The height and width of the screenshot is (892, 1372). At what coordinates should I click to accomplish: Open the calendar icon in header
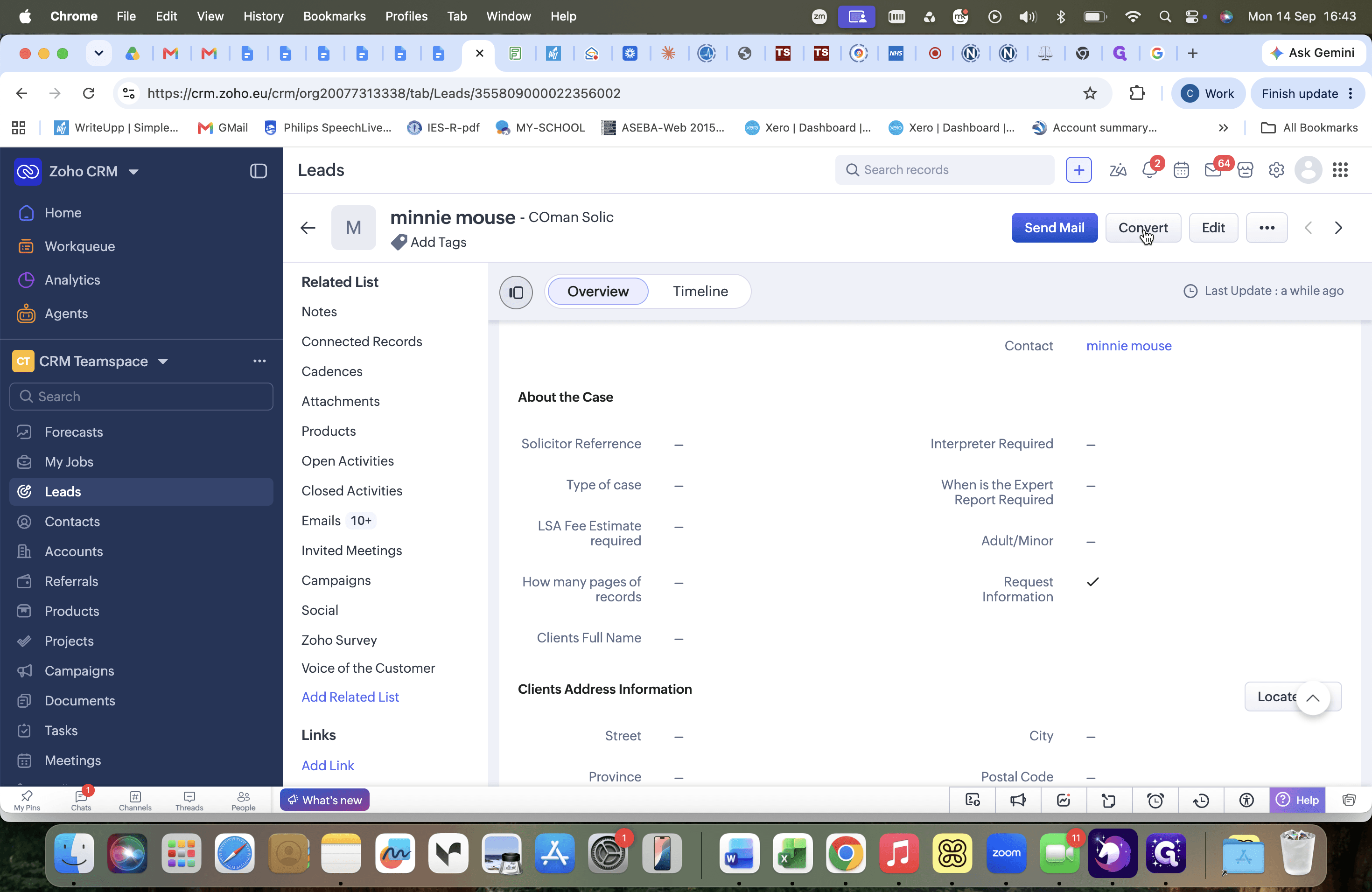(x=1181, y=170)
